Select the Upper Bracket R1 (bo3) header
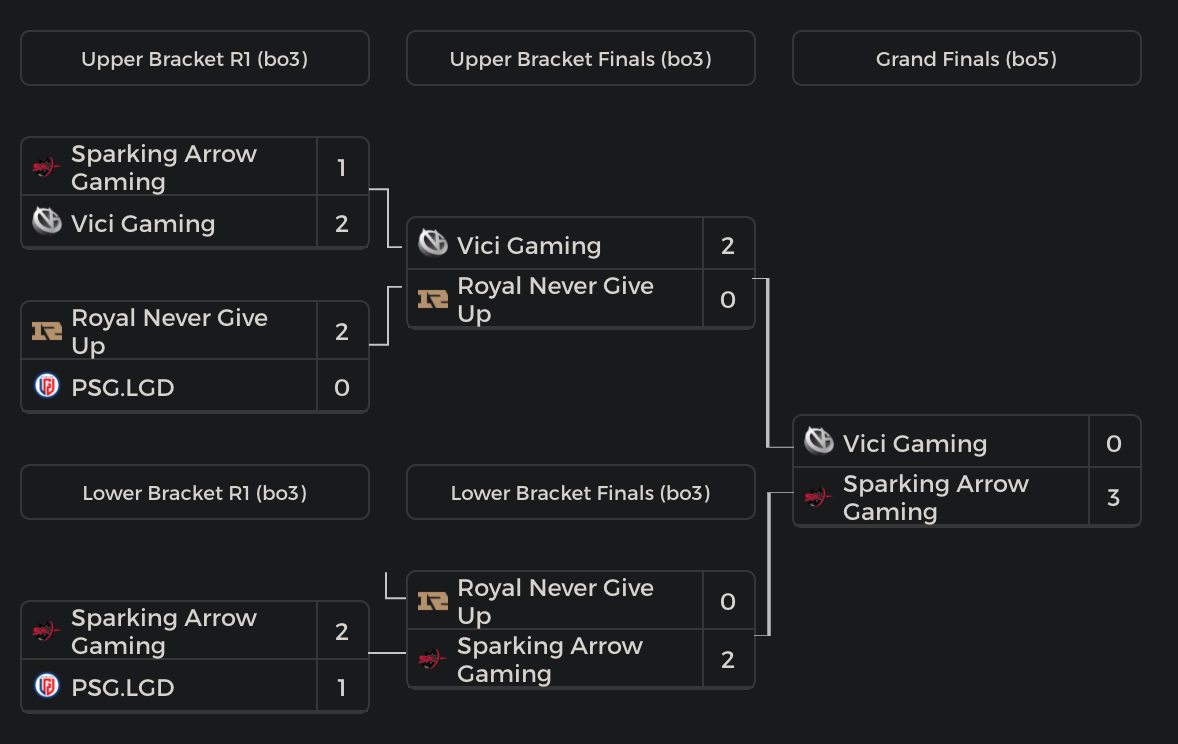This screenshot has width=1178, height=744. click(x=195, y=59)
